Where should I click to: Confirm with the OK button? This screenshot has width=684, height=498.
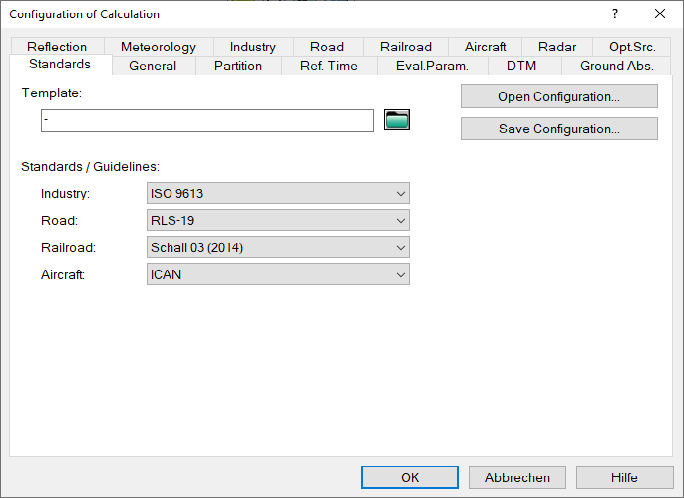[x=410, y=477]
